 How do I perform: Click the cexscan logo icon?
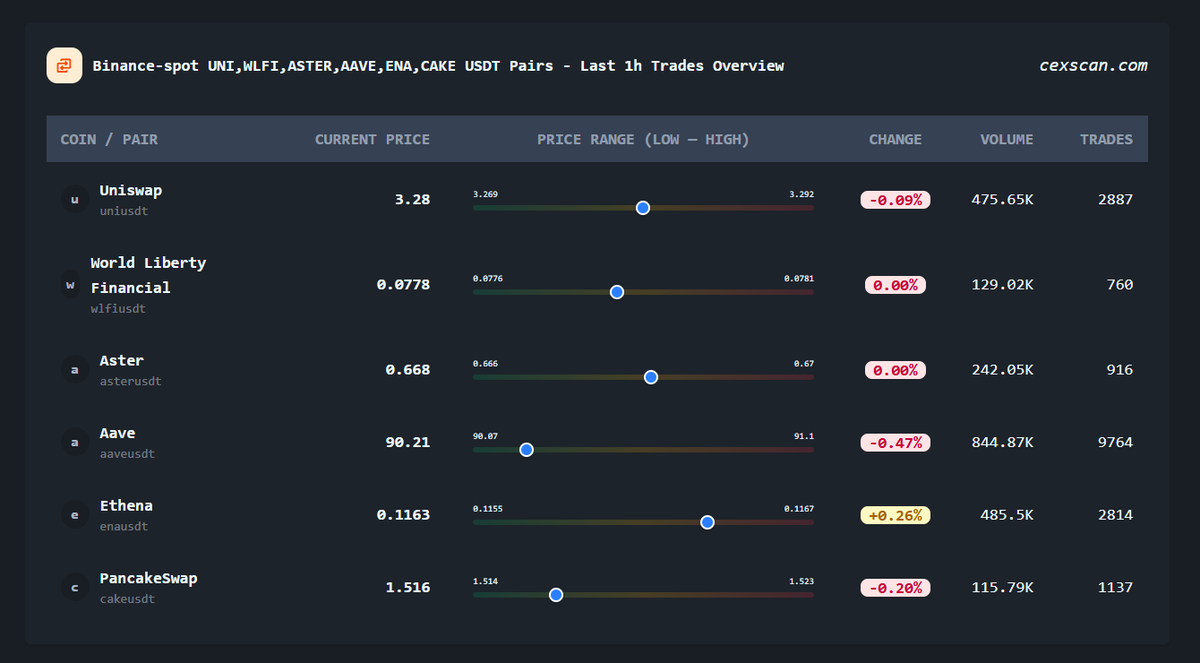[x=64, y=65]
